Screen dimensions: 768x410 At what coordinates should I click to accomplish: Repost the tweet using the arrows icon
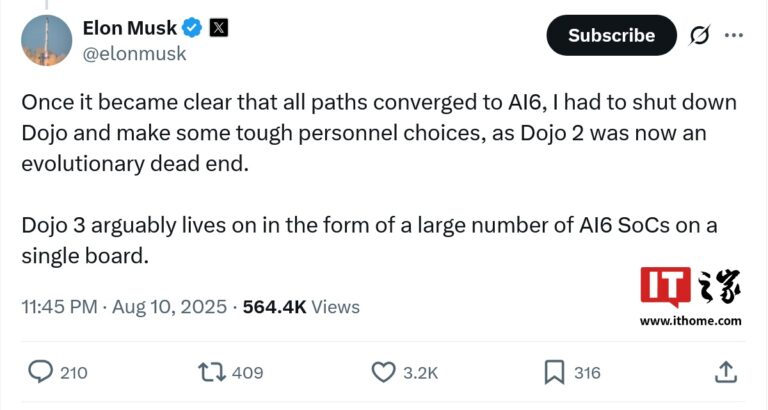210,372
